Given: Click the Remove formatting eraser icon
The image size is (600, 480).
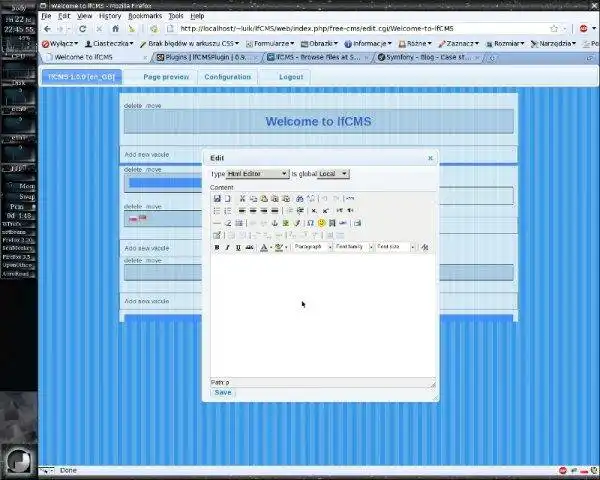Looking at the screenshot, I should [x=228, y=223].
